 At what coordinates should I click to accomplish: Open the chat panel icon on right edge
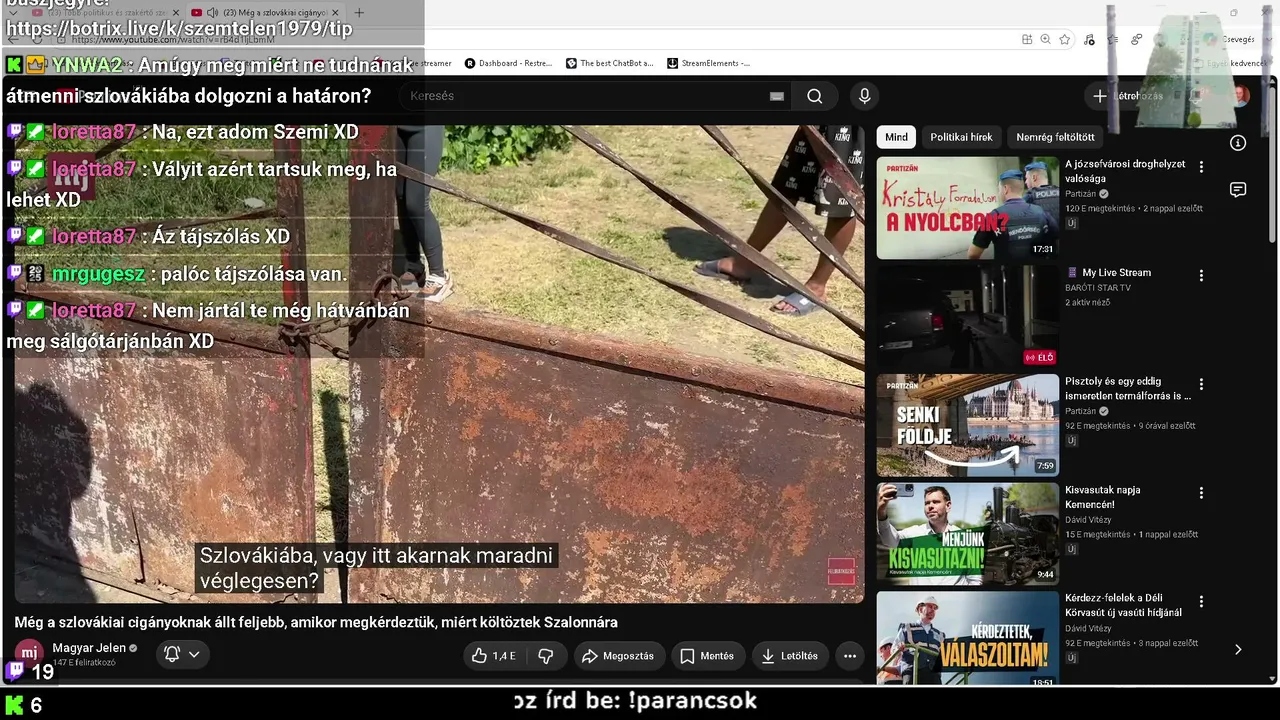click(x=1238, y=190)
